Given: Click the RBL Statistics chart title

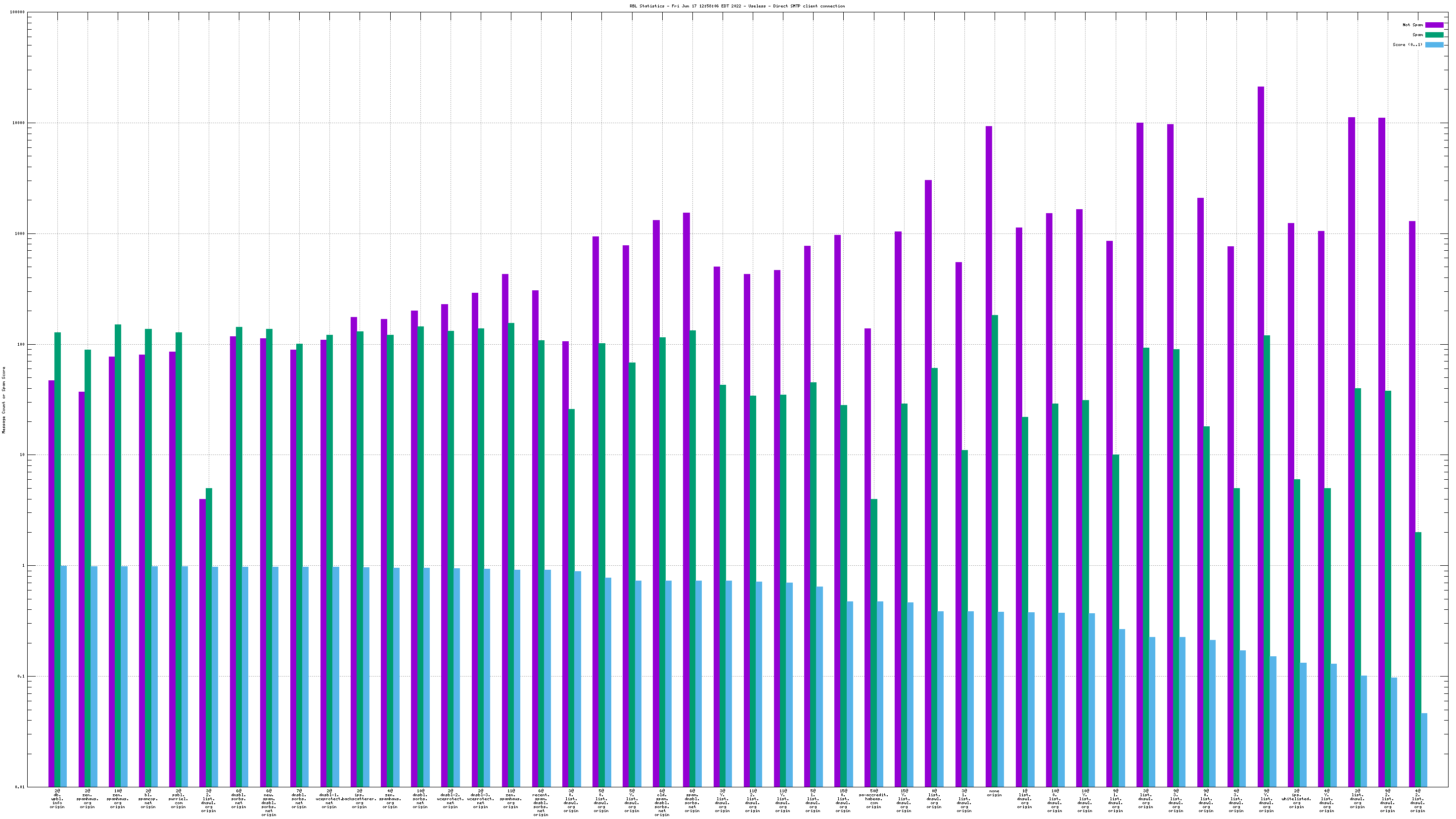Looking at the screenshot, I should pyautogui.click(x=737, y=6).
